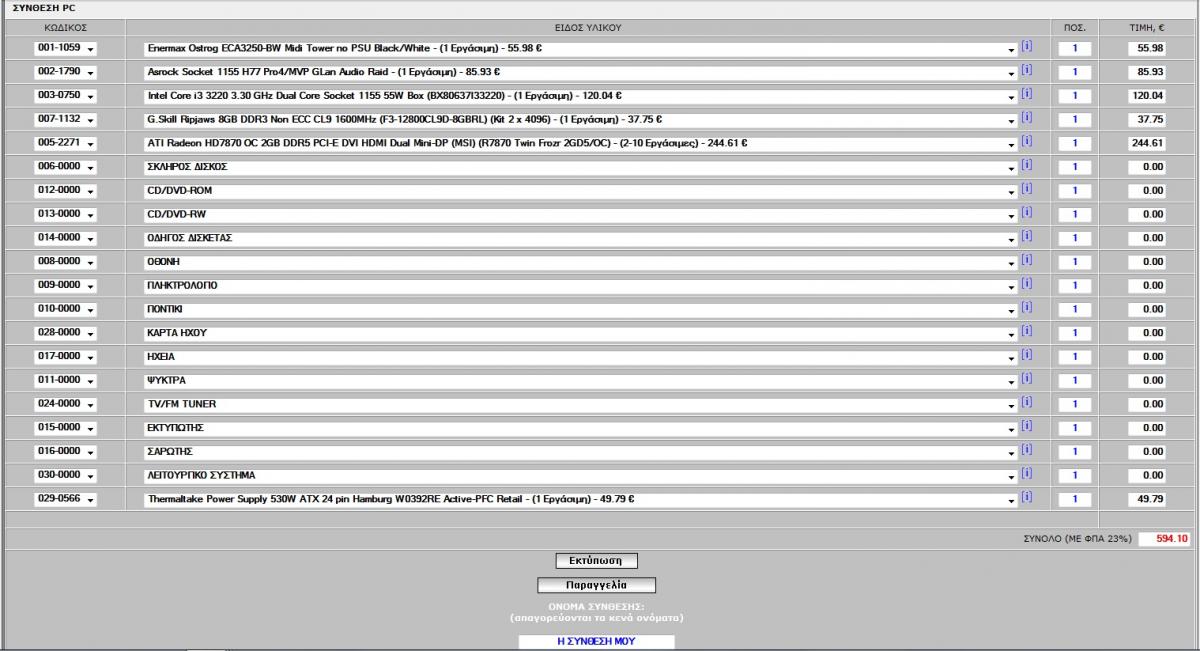Screen dimensions: 1200x651
Task: Open info icon for CD/DVD-ROM row
Action: [1026, 188]
